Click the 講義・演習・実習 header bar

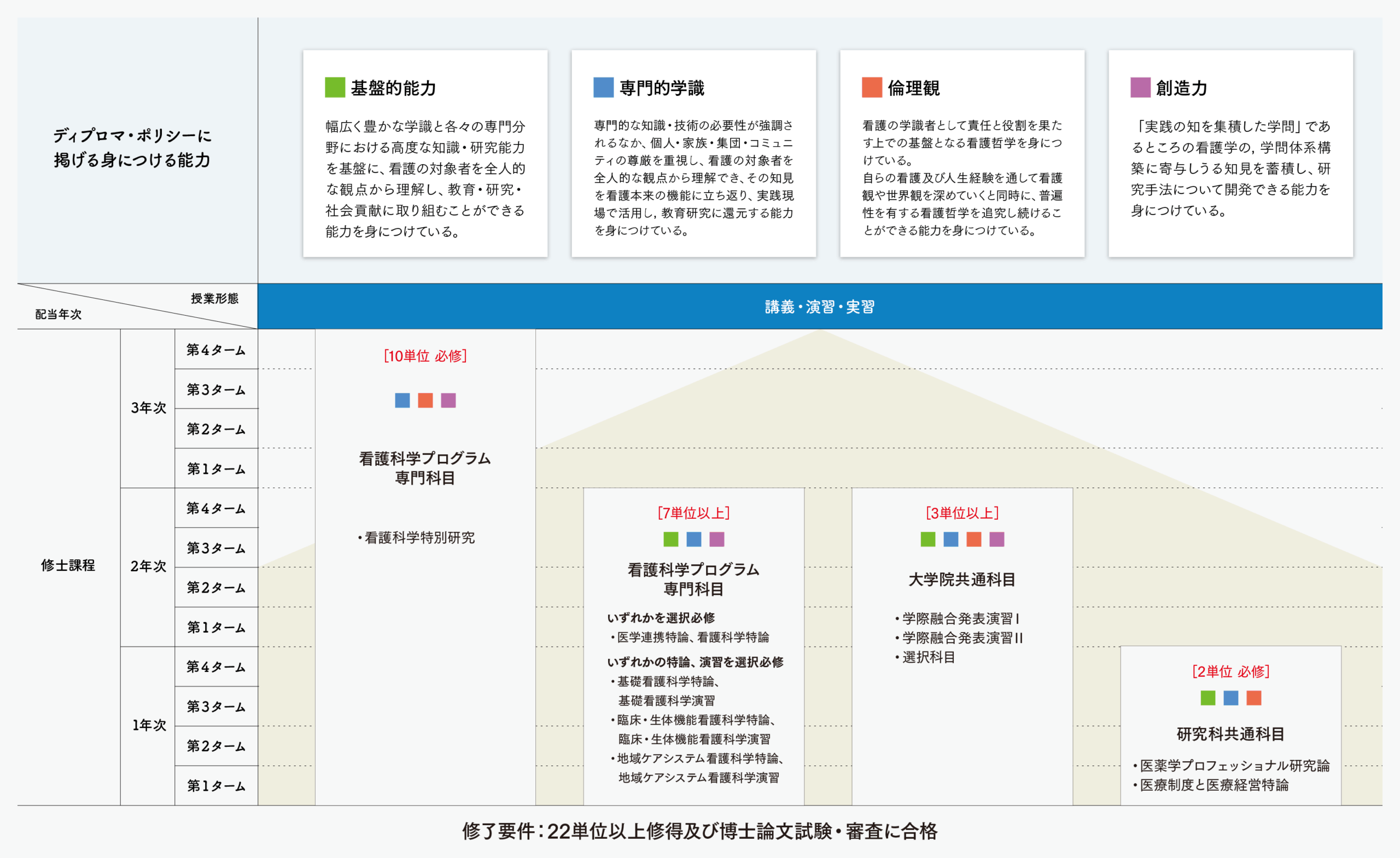[819, 307]
